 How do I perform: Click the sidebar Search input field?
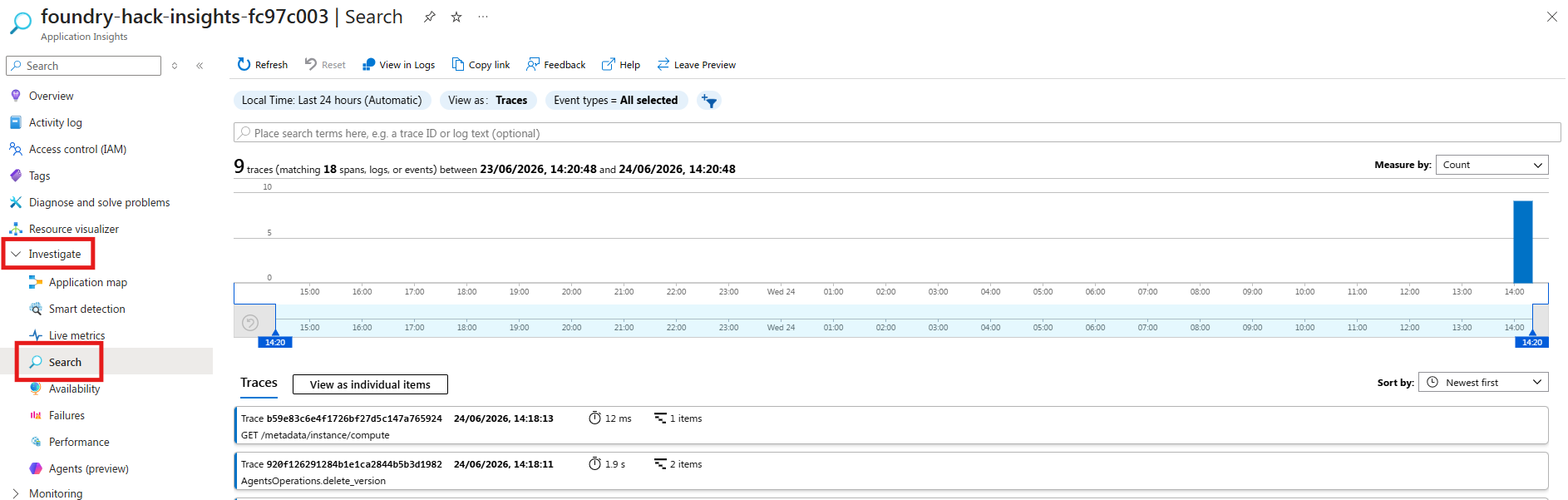[83, 66]
